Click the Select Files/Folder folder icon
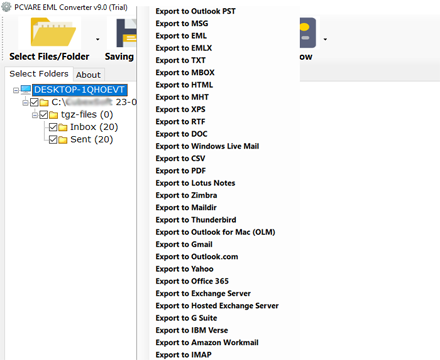Viewport: 440px width, 360px height. [53, 32]
